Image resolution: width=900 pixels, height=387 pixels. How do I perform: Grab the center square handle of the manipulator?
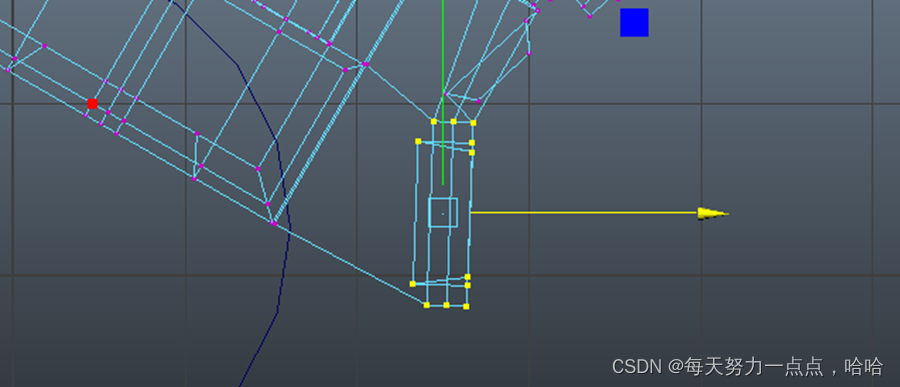443,212
